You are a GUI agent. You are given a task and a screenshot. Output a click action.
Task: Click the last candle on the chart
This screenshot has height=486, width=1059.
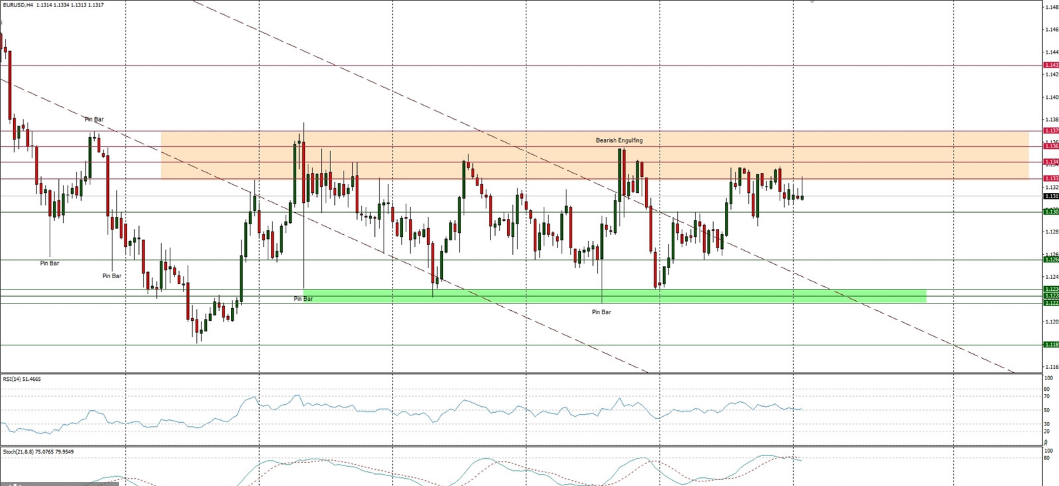tap(802, 196)
